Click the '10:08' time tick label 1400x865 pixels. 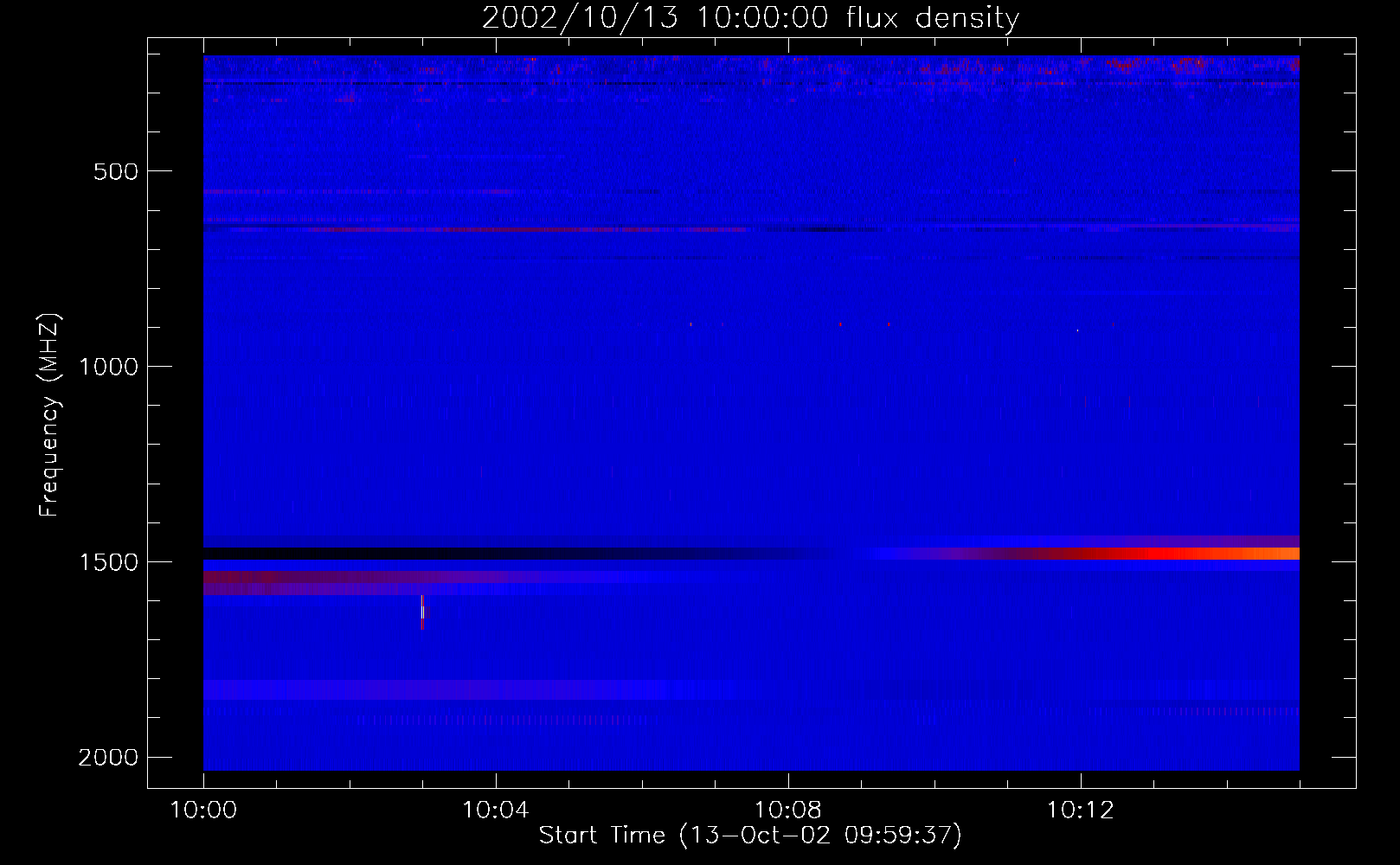[787, 811]
